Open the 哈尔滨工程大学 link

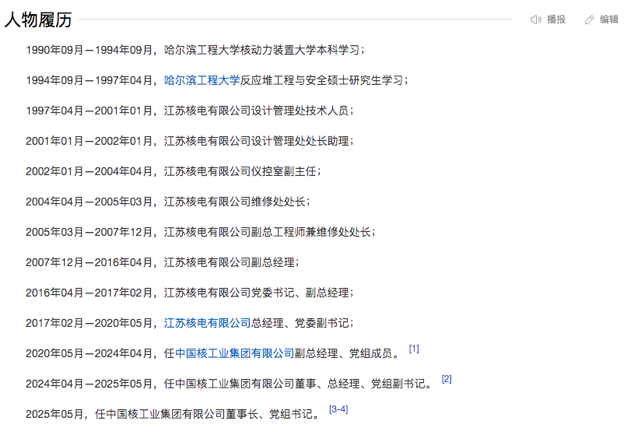[202, 80]
